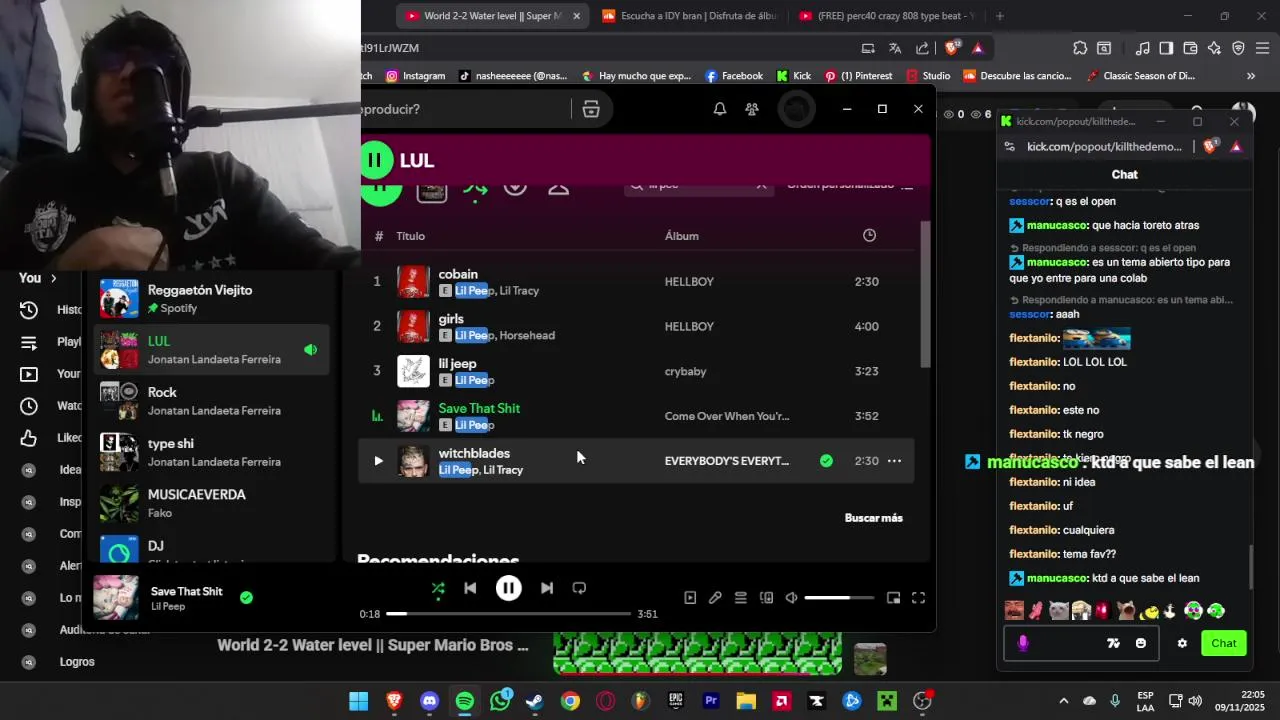Open the Facebook bookmark
The width and height of the screenshot is (1280, 720).
734,76
